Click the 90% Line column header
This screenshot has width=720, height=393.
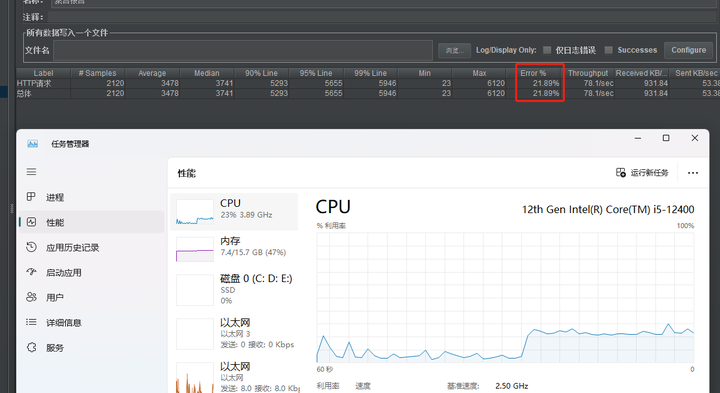tap(261, 73)
